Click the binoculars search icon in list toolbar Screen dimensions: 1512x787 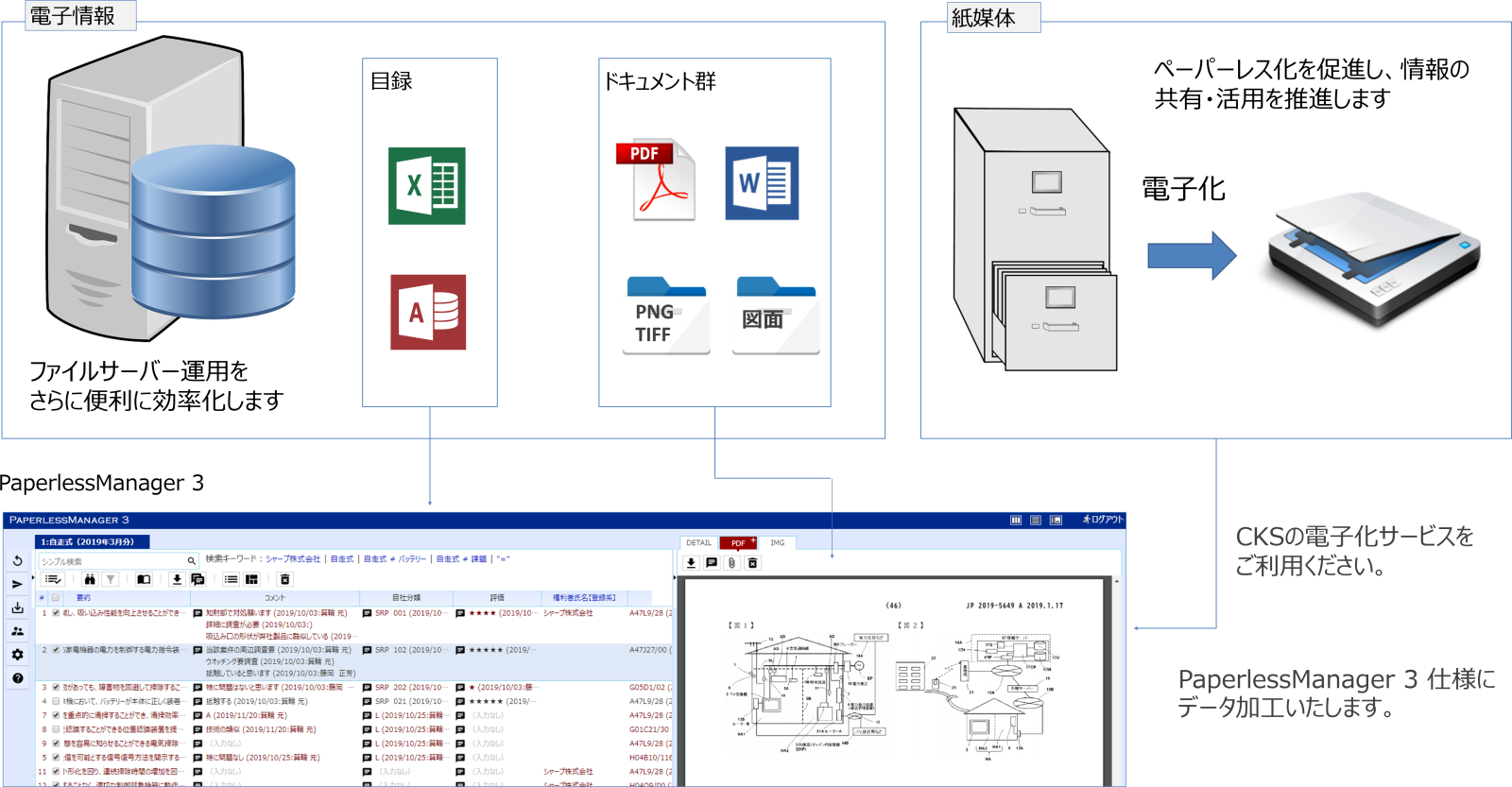pos(90,579)
